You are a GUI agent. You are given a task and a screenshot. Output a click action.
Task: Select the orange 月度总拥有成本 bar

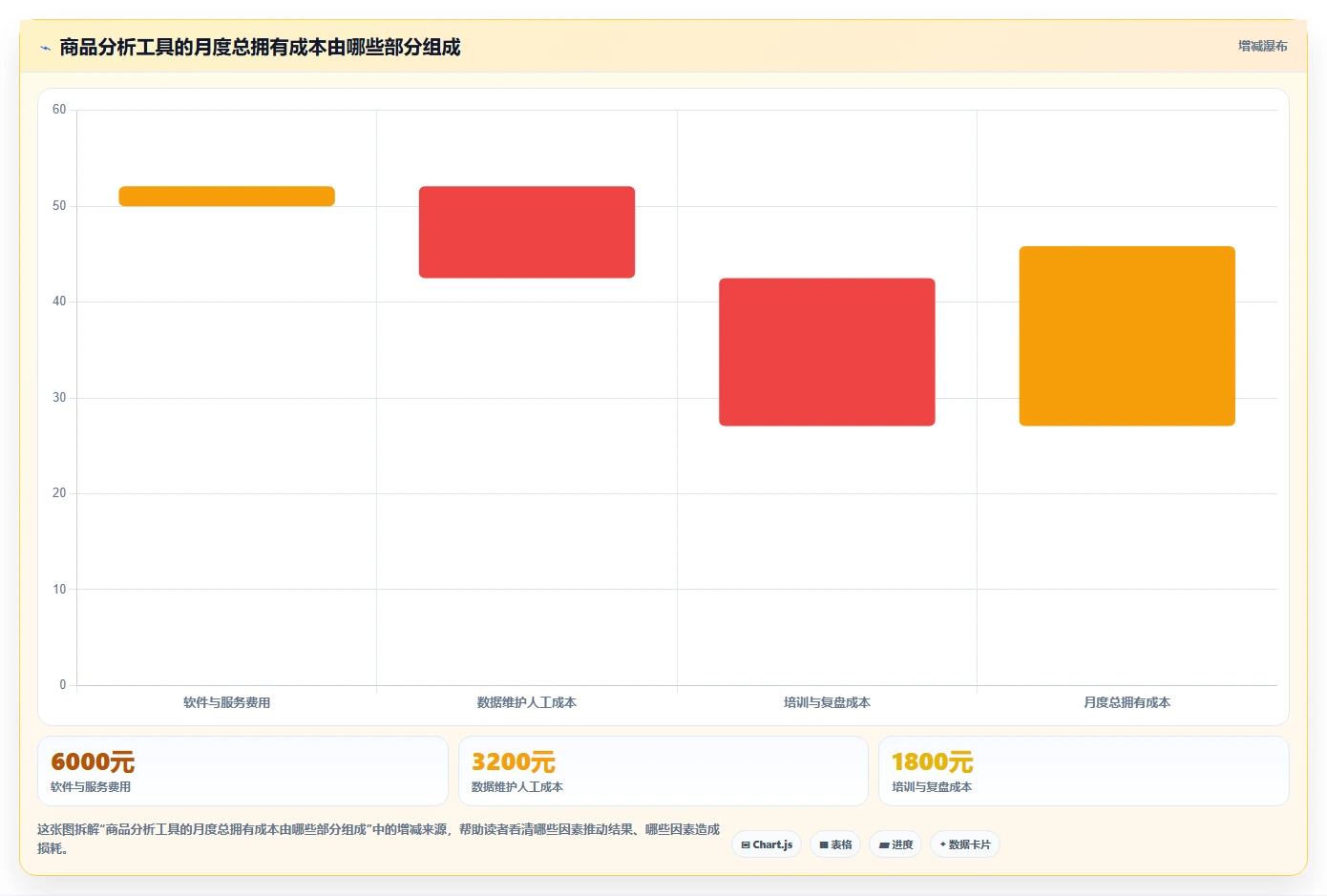[x=1127, y=336]
